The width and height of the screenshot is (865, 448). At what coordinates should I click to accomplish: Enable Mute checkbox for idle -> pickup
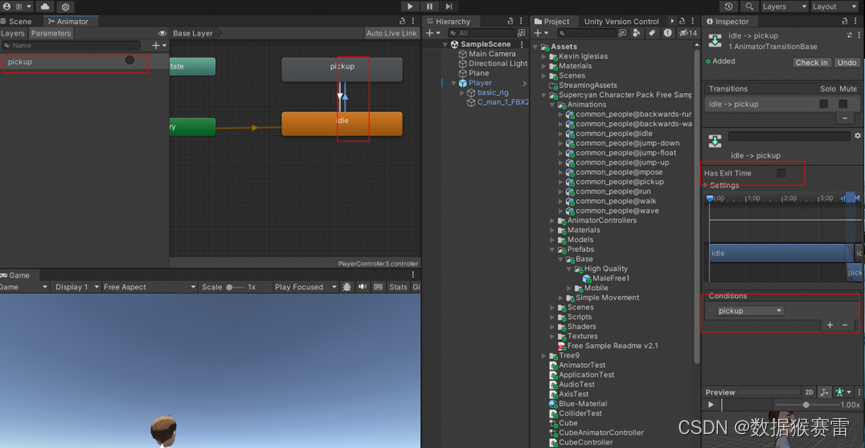point(843,104)
